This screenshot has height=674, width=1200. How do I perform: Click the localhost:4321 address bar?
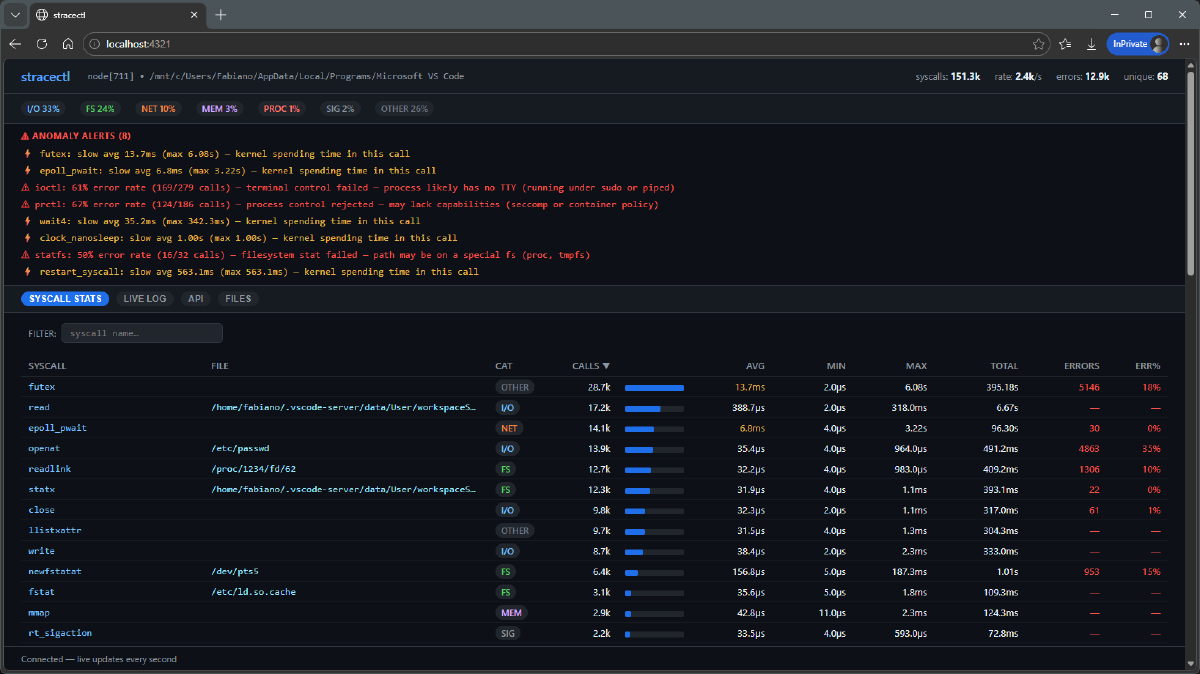565,44
